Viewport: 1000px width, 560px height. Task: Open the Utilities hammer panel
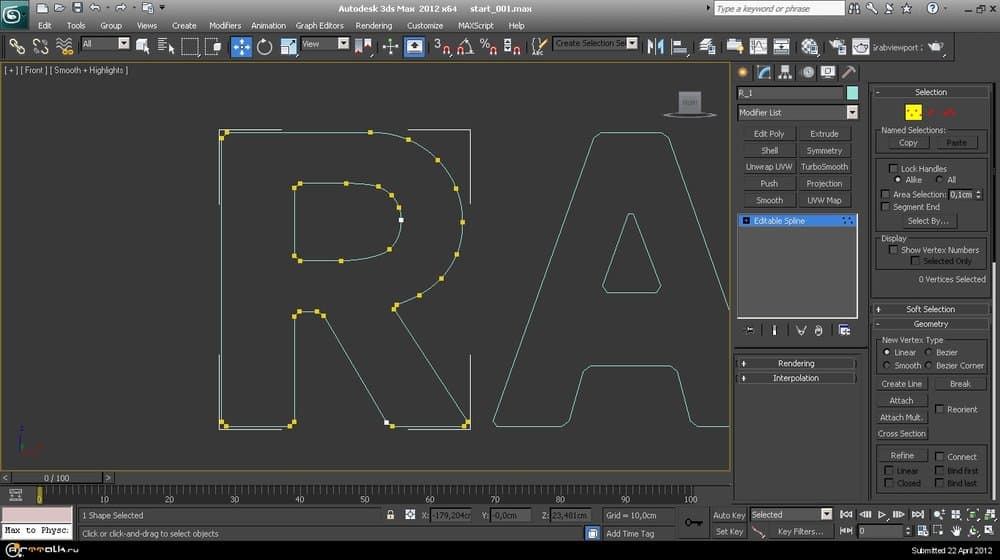pyautogui.click(x=848, y=72)
